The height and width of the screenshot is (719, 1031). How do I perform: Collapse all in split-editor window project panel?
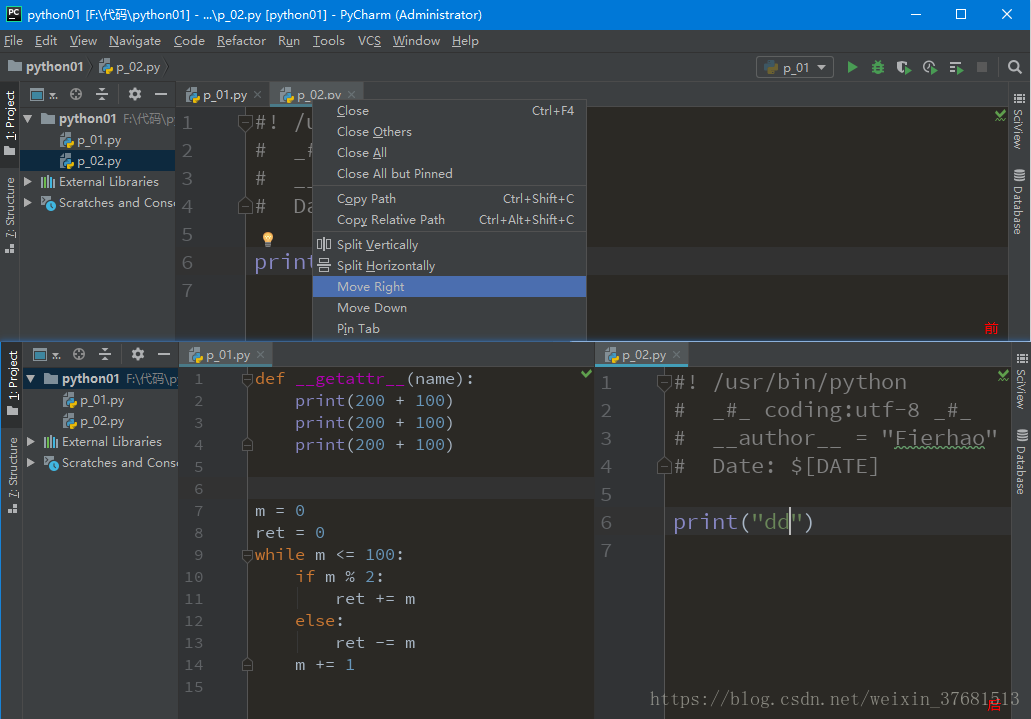tap(105, 355)
